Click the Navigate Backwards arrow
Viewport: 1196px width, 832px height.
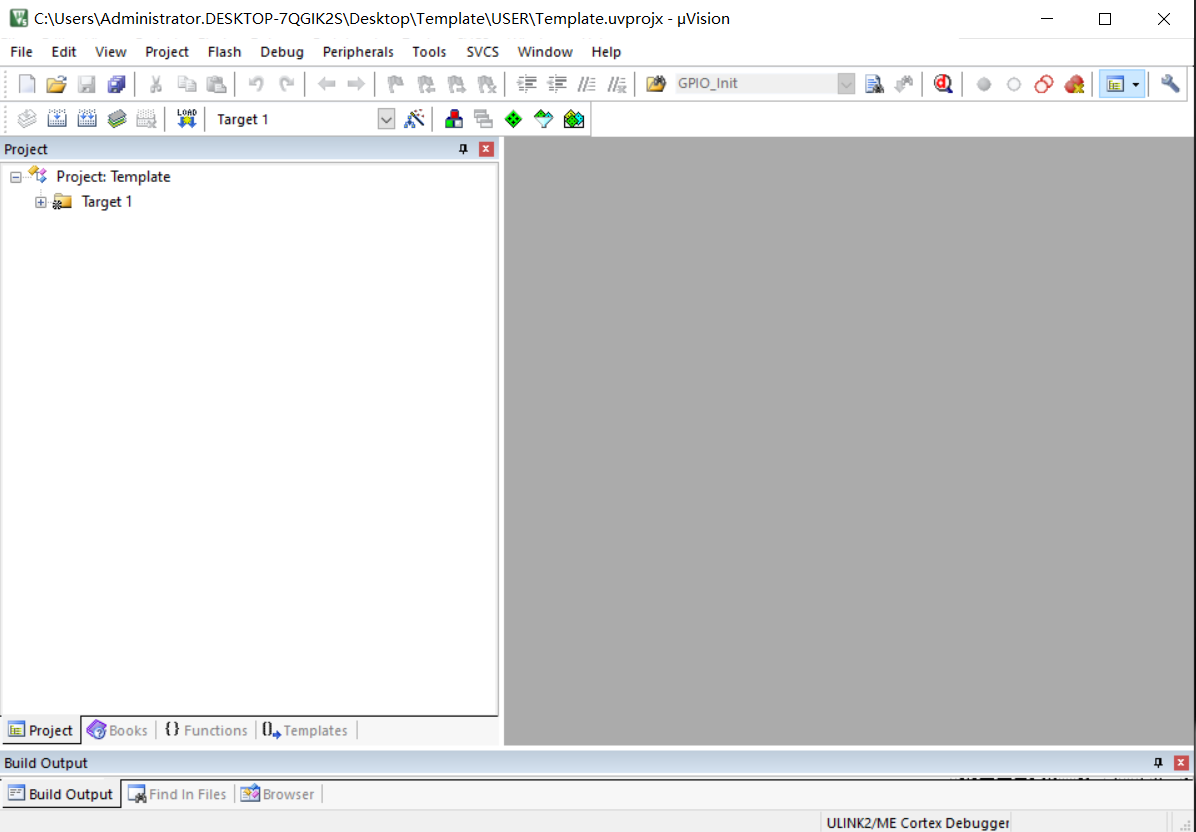(326, 84)
